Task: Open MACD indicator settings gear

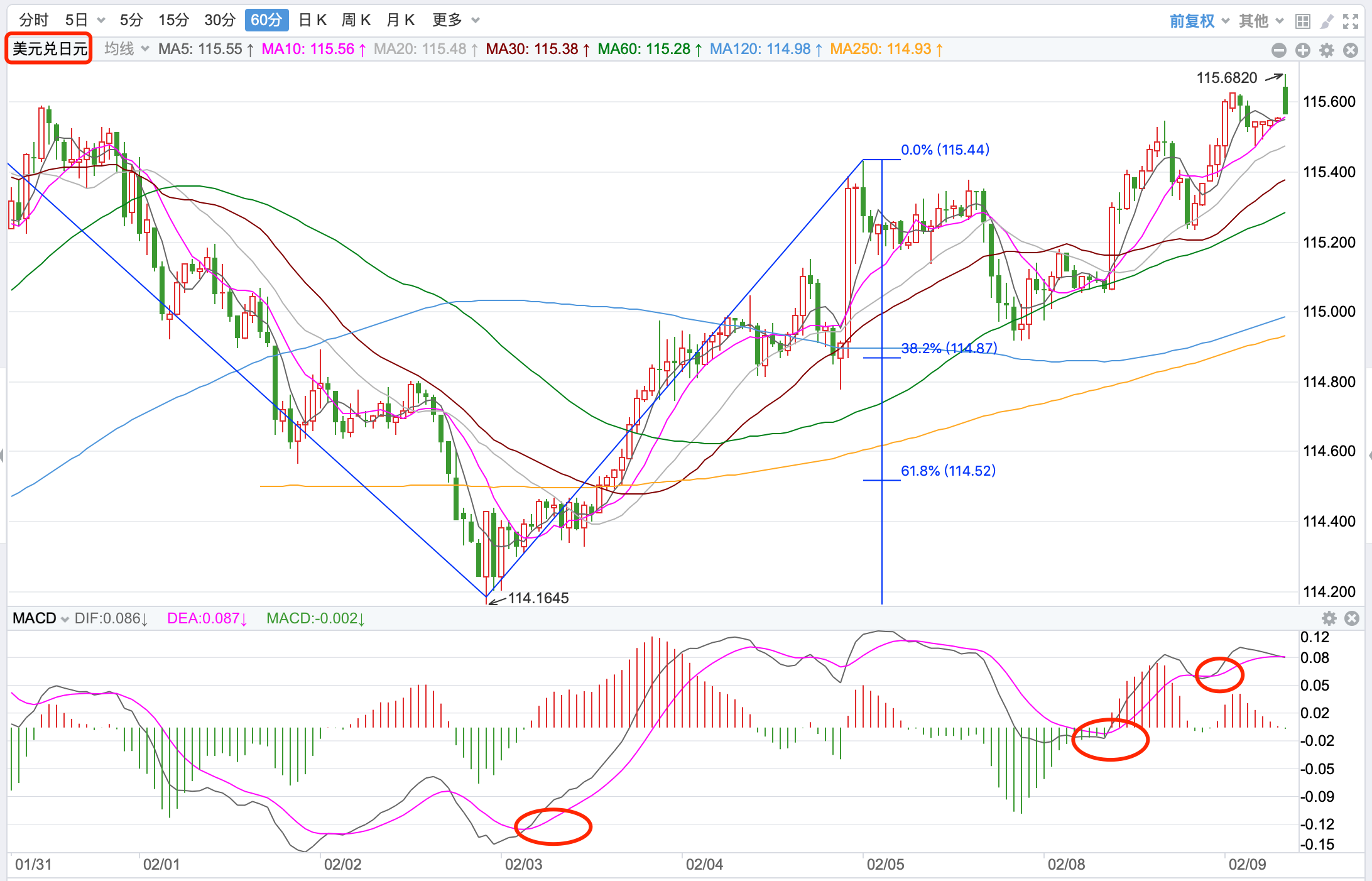Action: [1329, 618]
